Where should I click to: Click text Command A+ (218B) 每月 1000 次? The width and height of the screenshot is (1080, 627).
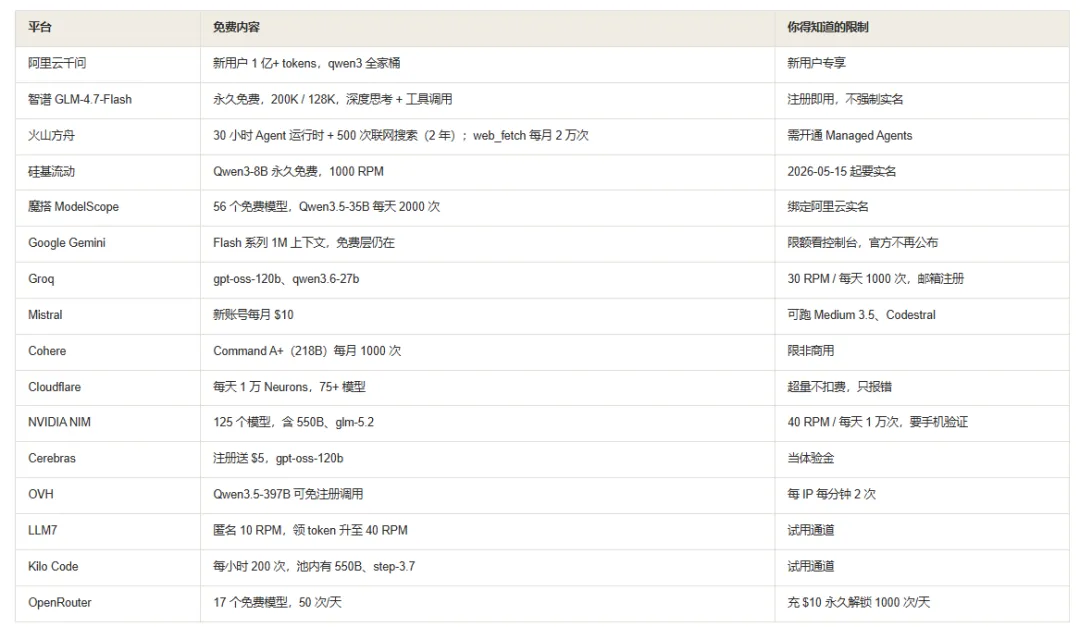pos(307,351)
